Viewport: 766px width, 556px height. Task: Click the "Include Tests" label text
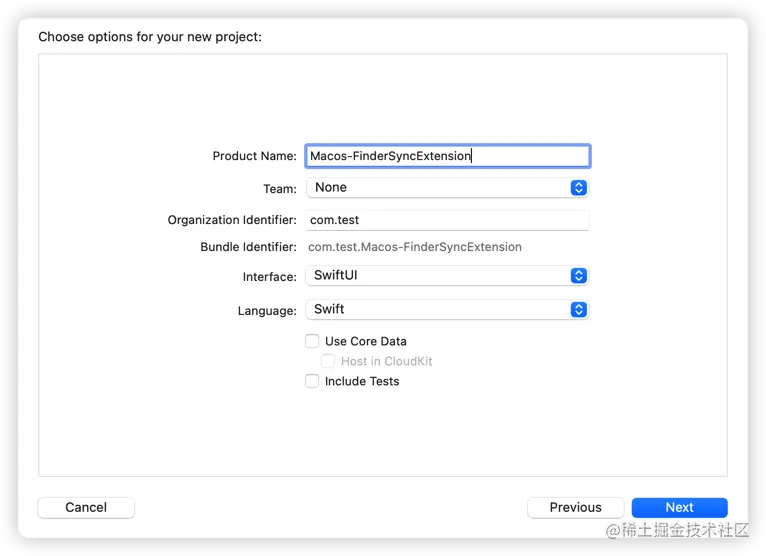click(361, 381)
